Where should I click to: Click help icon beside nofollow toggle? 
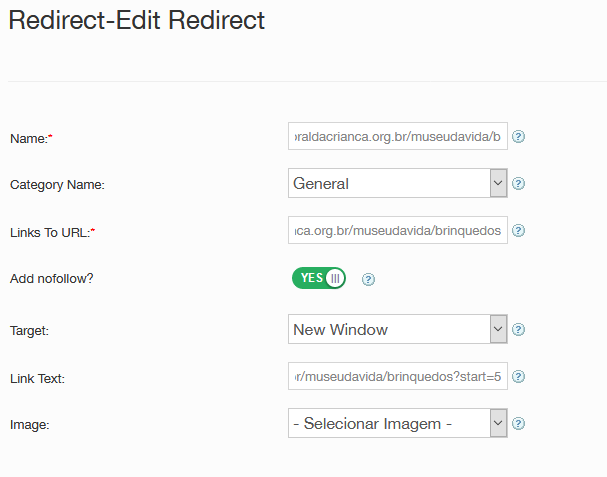point(368,279)
